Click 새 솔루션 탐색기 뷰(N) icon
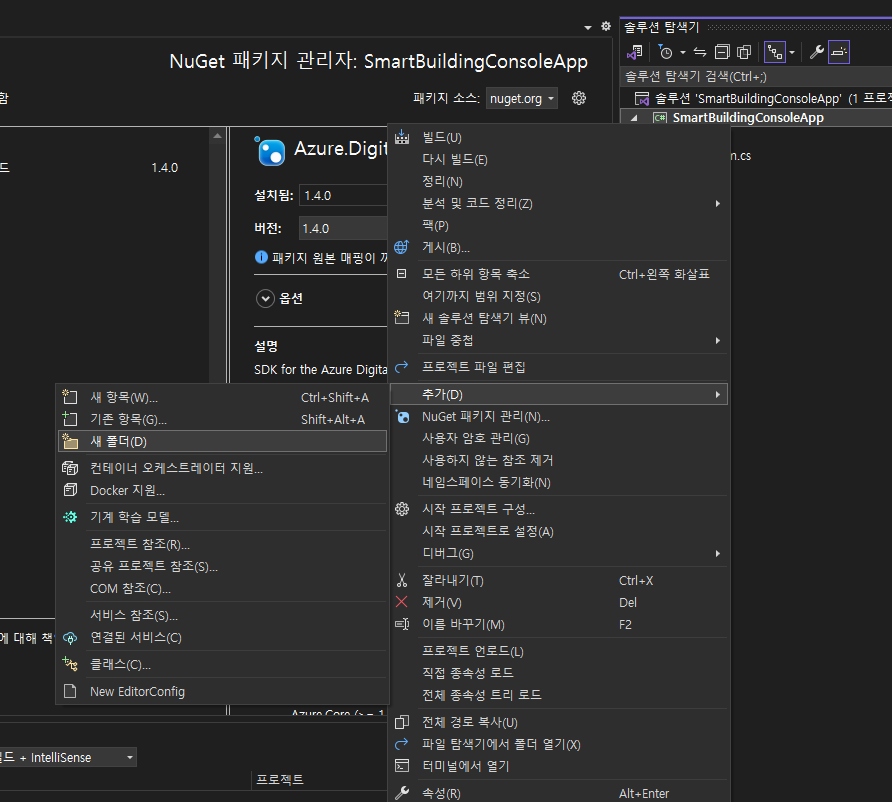Viewport: 892px width, 802px height. click(402, 317)
